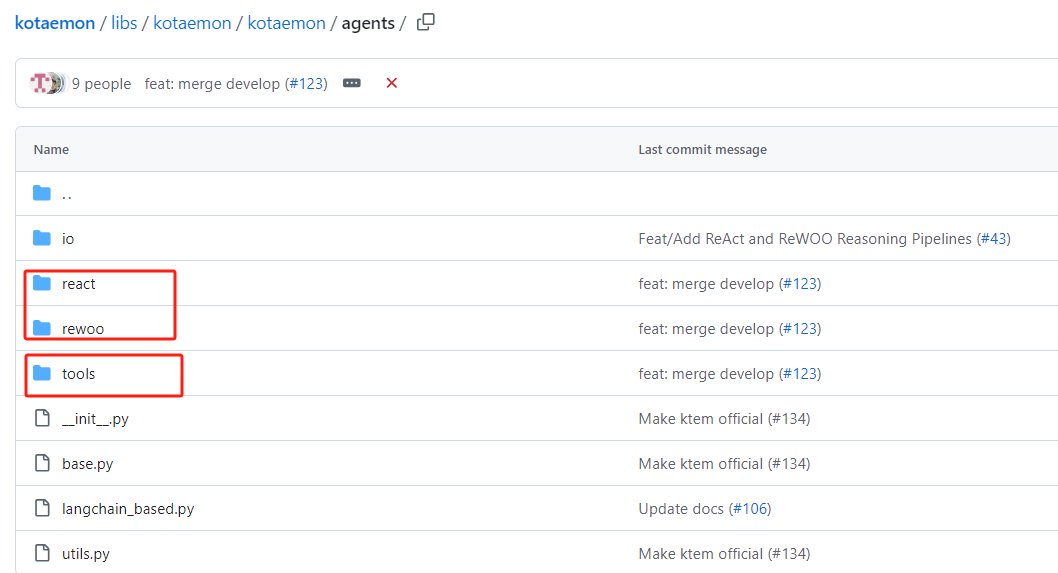Image resolution: width=1058 pixels, height=573 pixels.
Task: Open the #43 pull request link
Action: 994,239
